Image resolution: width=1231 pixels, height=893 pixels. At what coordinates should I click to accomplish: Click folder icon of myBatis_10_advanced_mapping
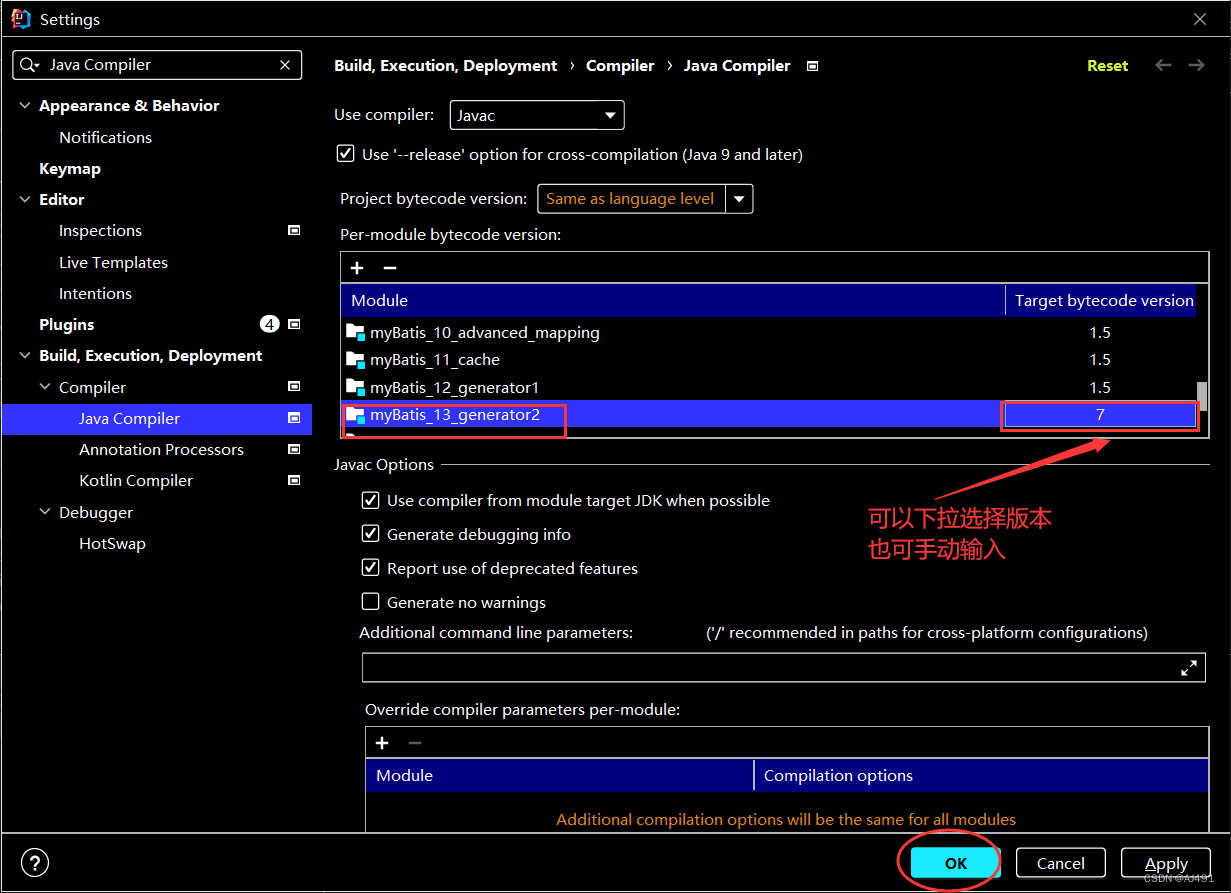coord(356,332)
